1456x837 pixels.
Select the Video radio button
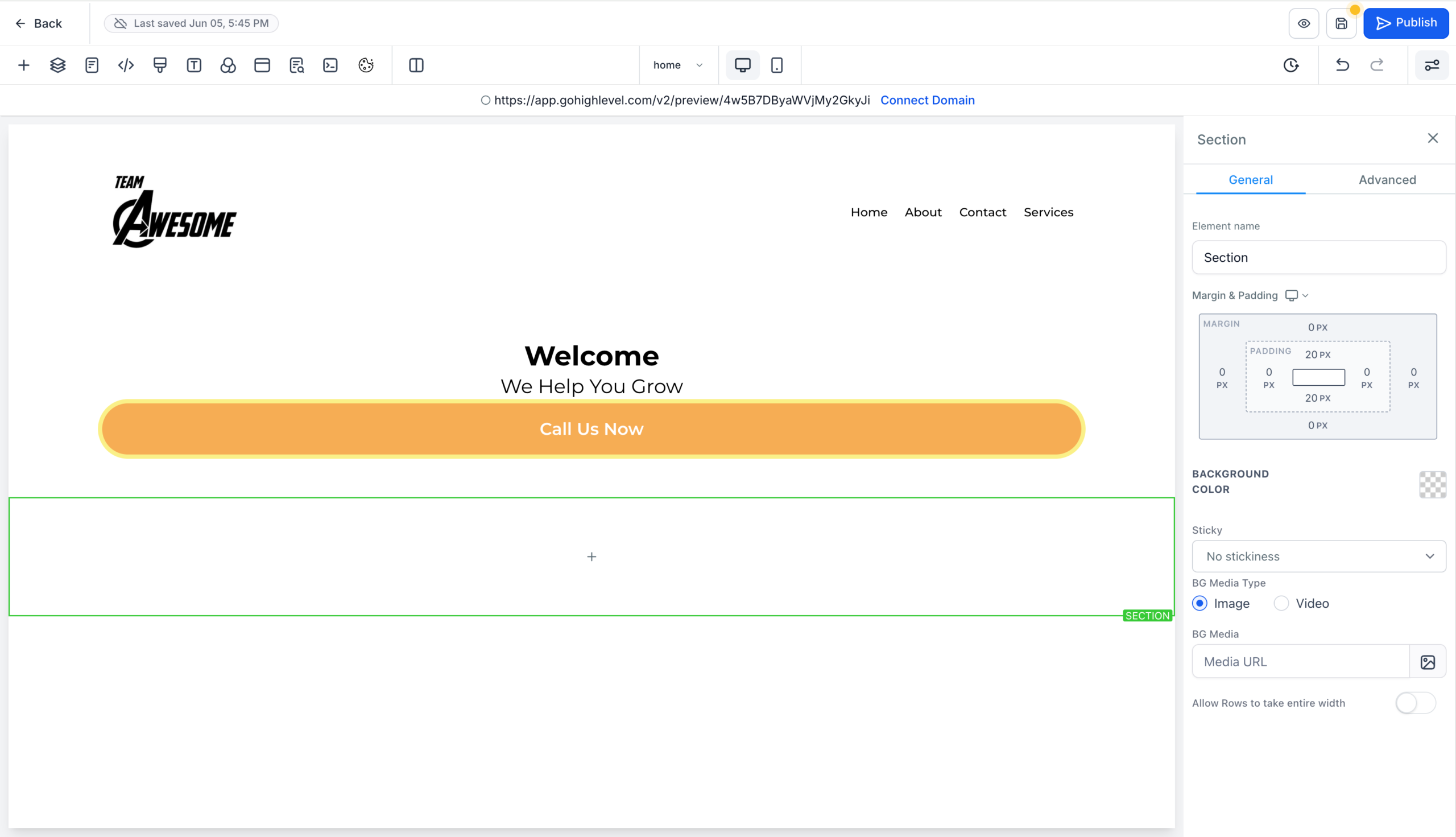click(1281, 603)
